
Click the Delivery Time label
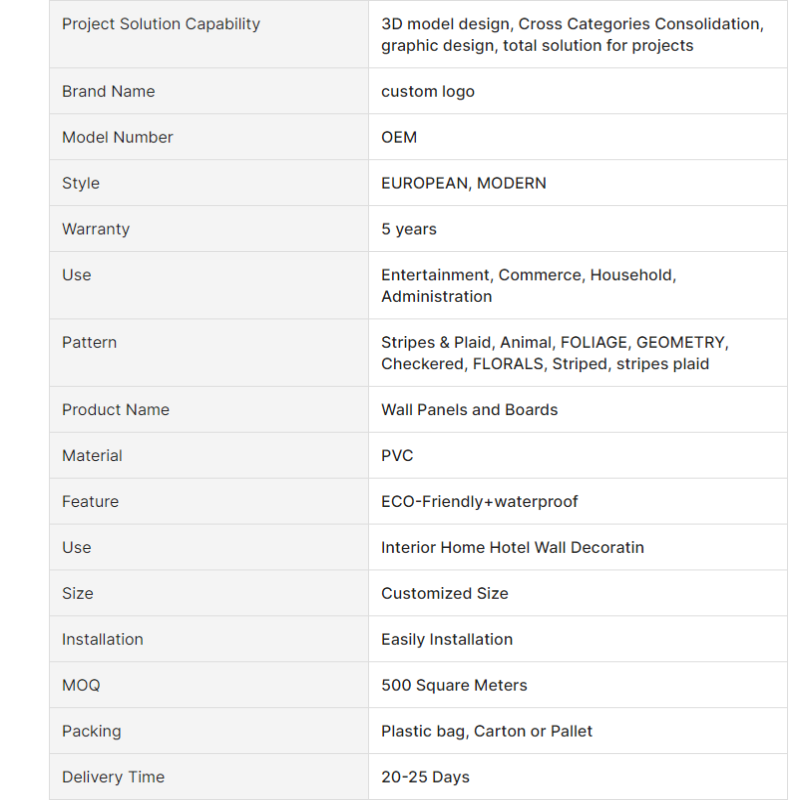pyautogui.click(x=113, y=777)
